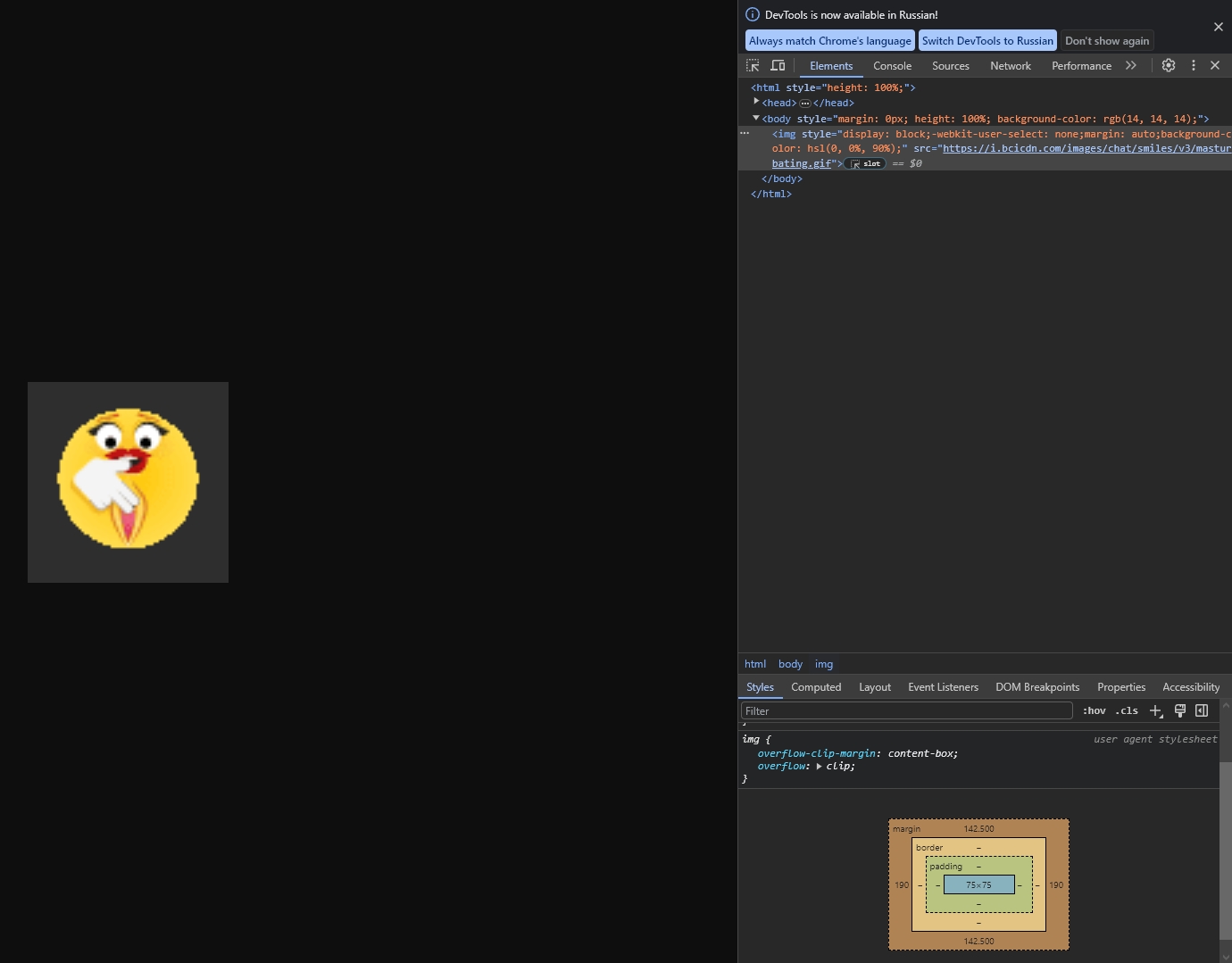Click the margin label in box model

tap(906, 829)
